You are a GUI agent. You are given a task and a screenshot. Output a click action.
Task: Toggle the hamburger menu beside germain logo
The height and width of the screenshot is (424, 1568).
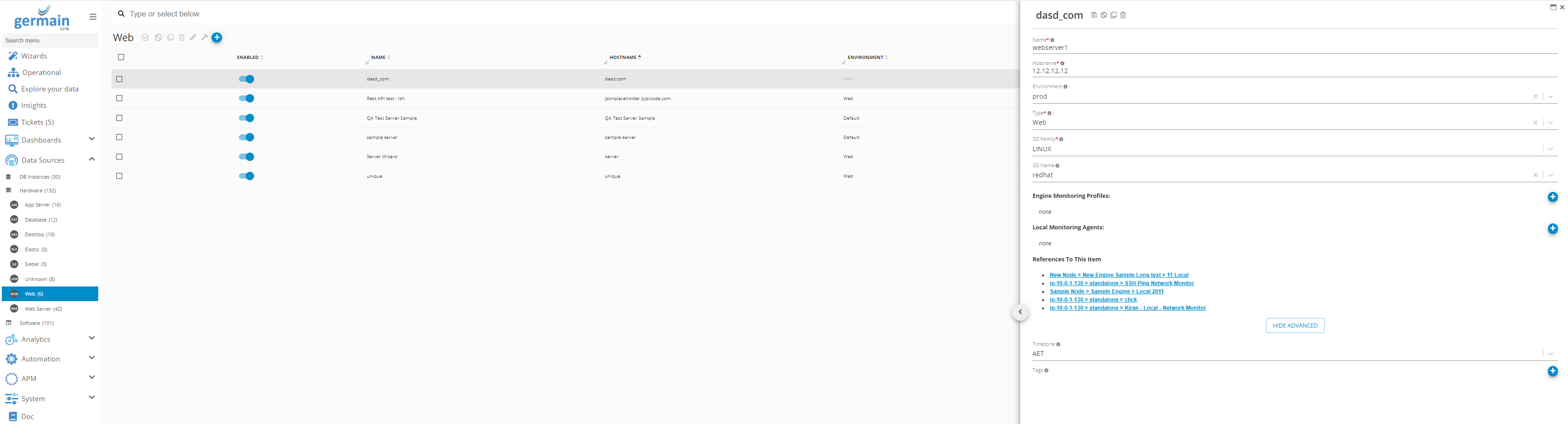pos(93,17)
